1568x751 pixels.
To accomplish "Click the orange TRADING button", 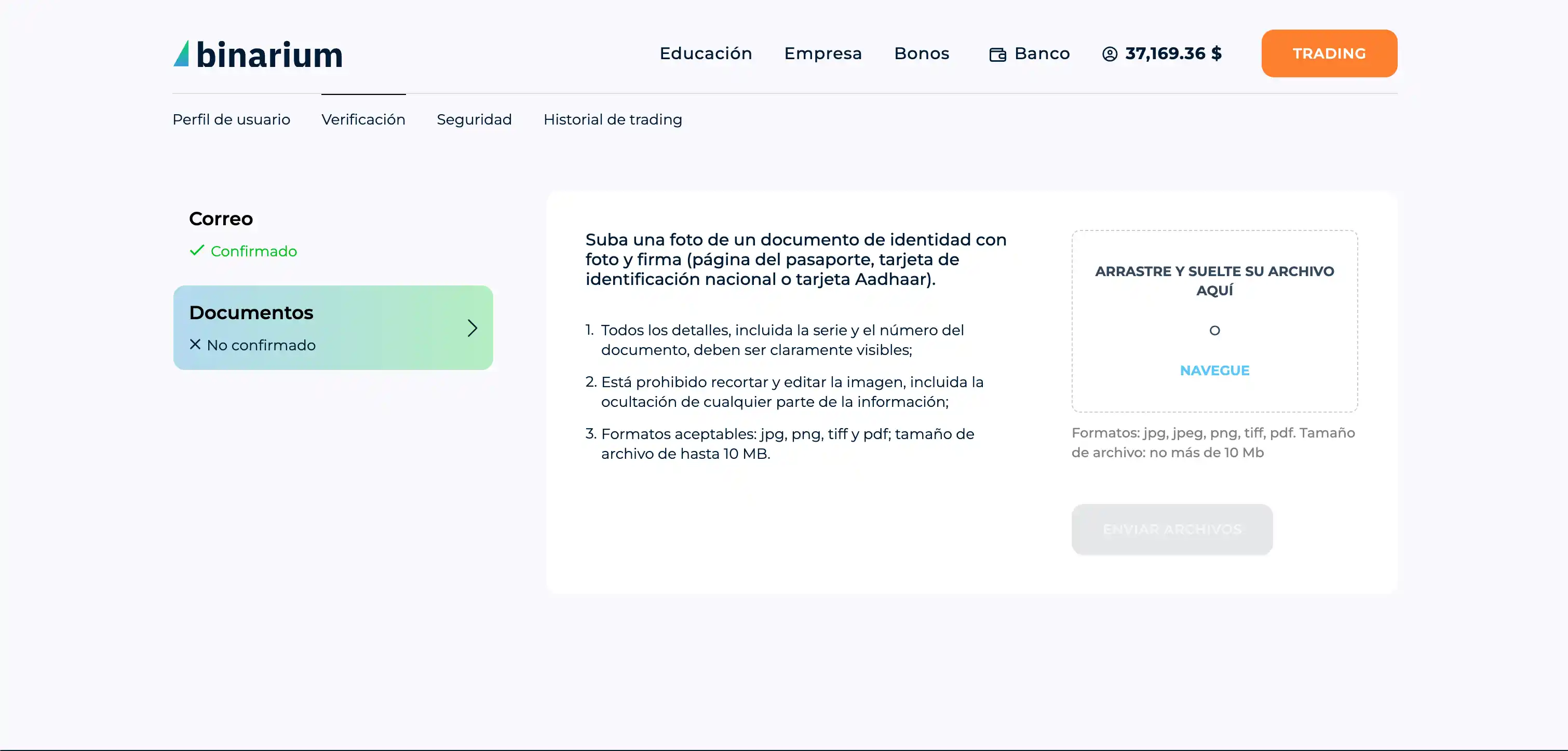I will click(1329, 53).
